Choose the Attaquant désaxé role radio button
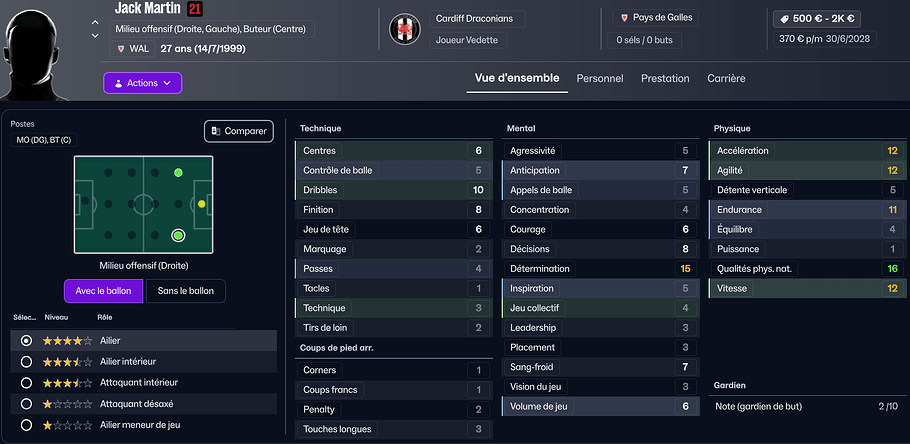The image size is (910, 444). tap(26, 404)
